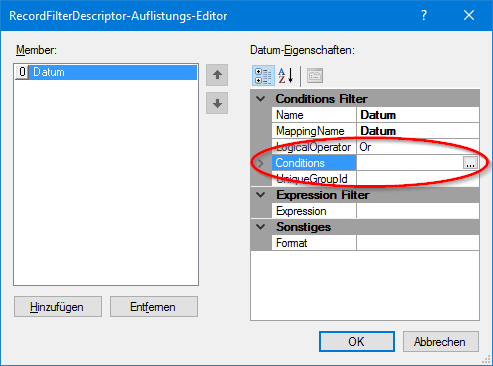This screenshot has width=493, height=366.
Task: Click the Member: label
Action: click(x=36, y=50)
